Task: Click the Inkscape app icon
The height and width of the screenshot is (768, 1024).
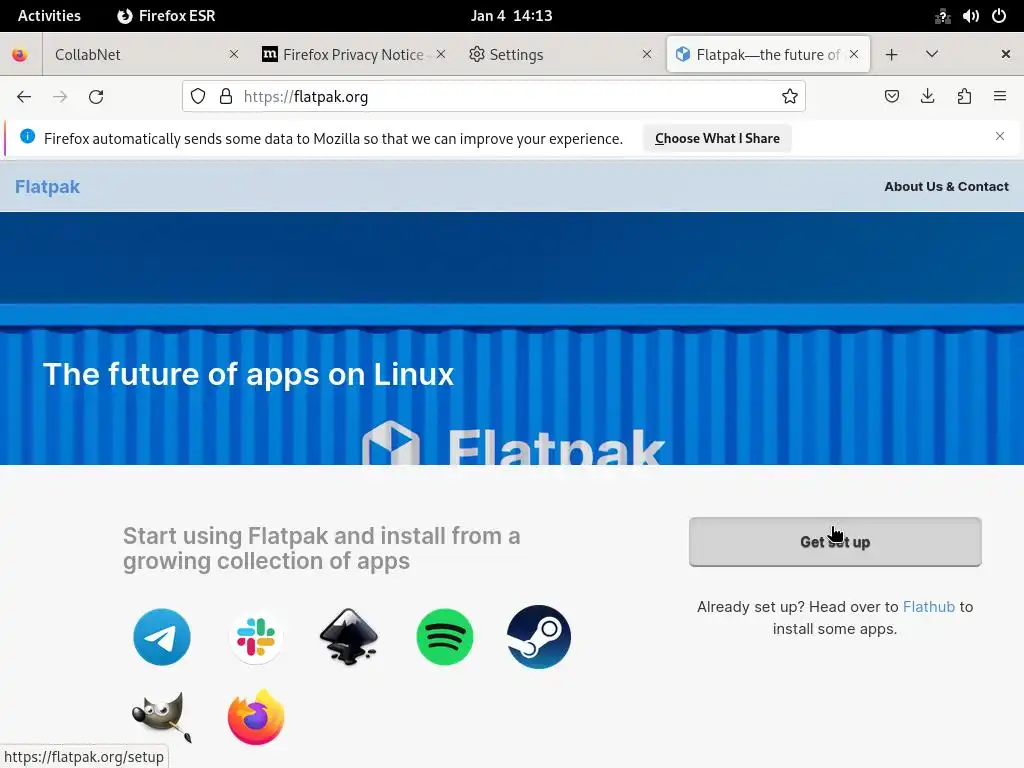Action: point(349,637)
